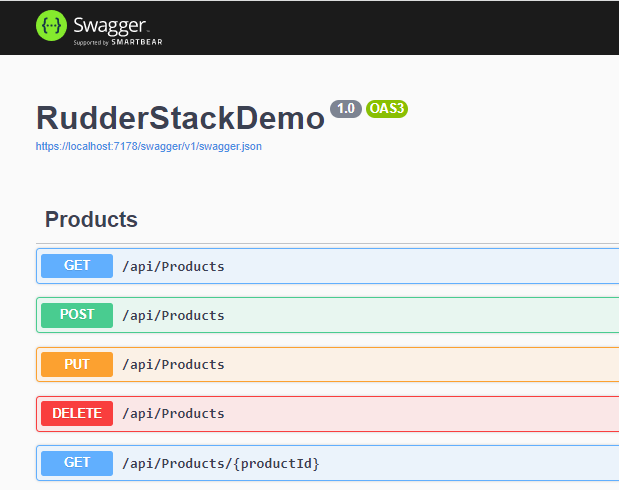
Task: Click the 1.0 version badge
Action: pos(345,109)
